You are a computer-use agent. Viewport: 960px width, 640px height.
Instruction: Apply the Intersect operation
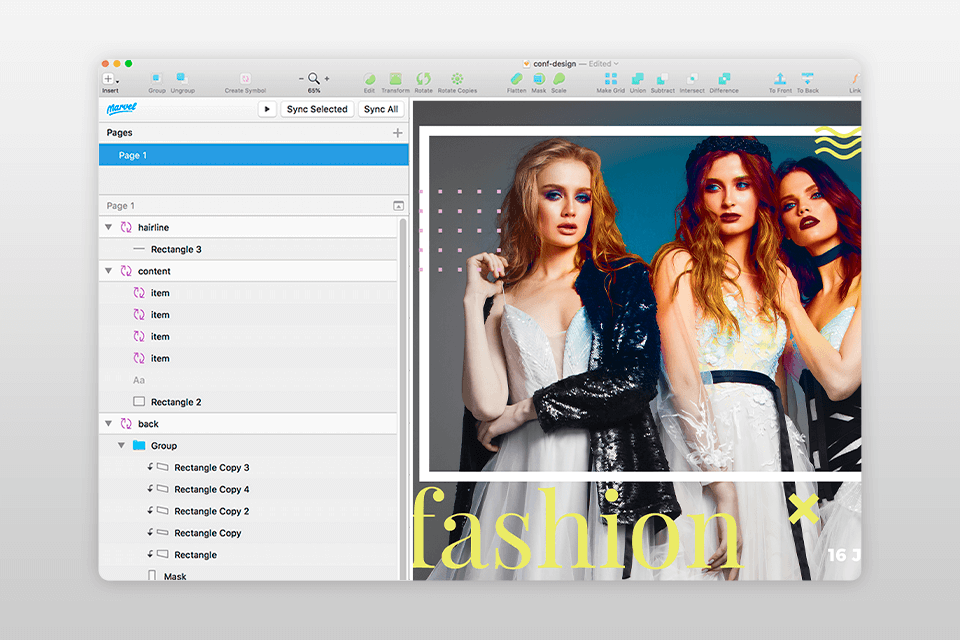click(694, 79)
